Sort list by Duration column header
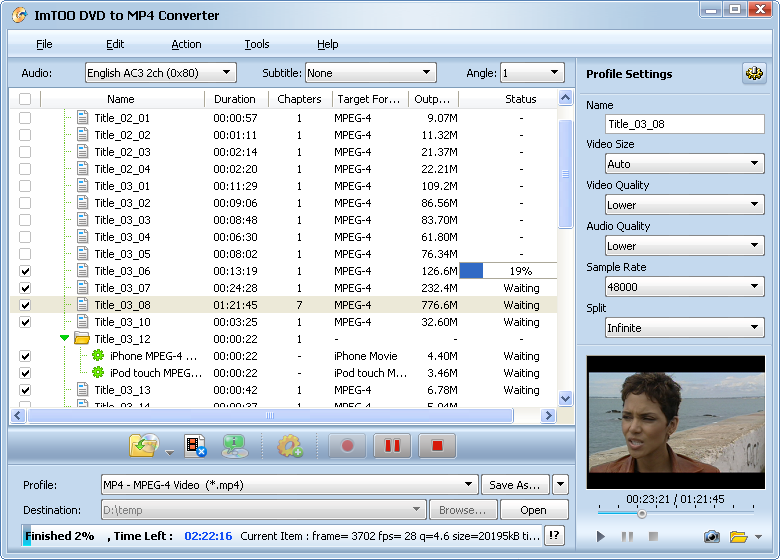The height and width of the screenshot is (560, 780). (x=236, y=99)
